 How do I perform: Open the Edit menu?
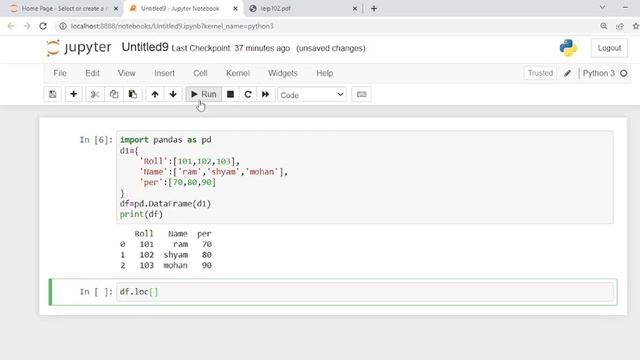92,73
